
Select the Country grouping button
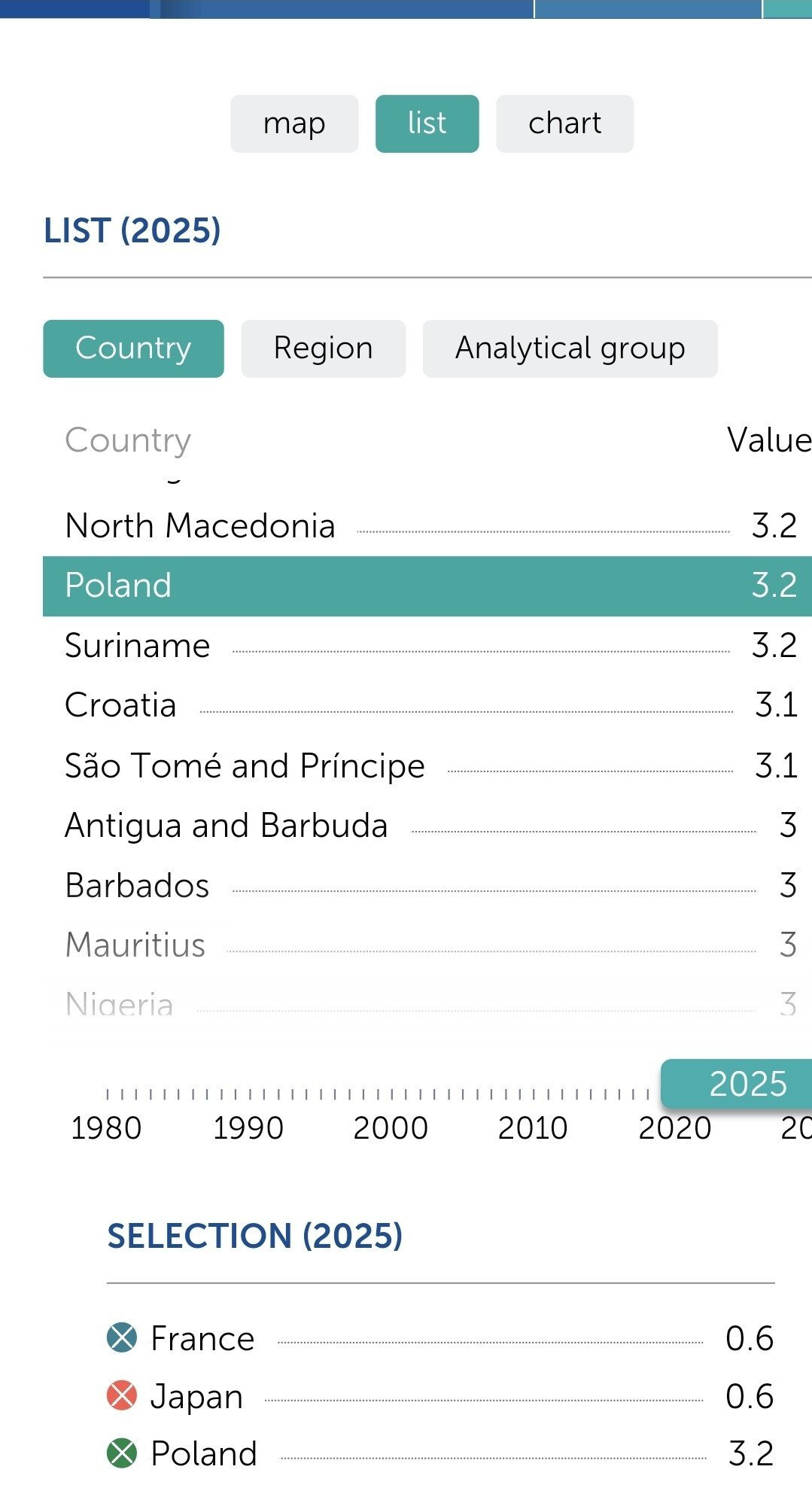(133, 348)
